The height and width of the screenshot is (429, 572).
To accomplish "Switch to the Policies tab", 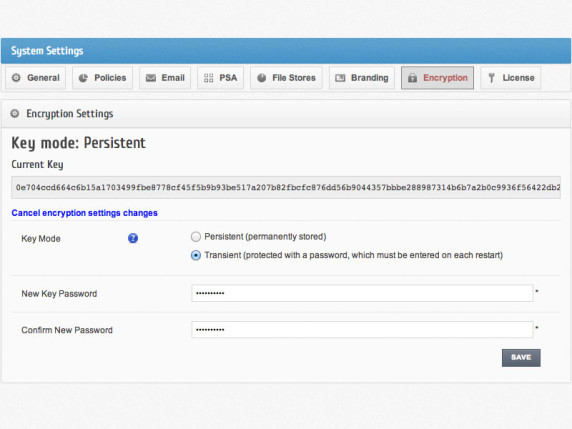I will 103,78.
